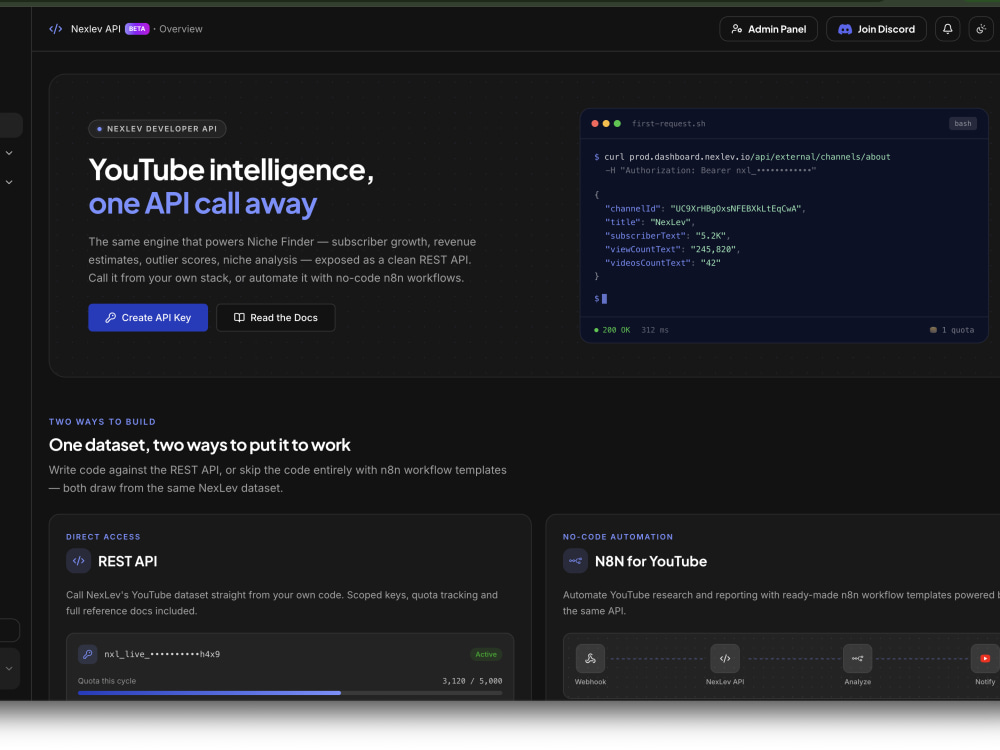Select the Webhook node icon

pos(591,659)
